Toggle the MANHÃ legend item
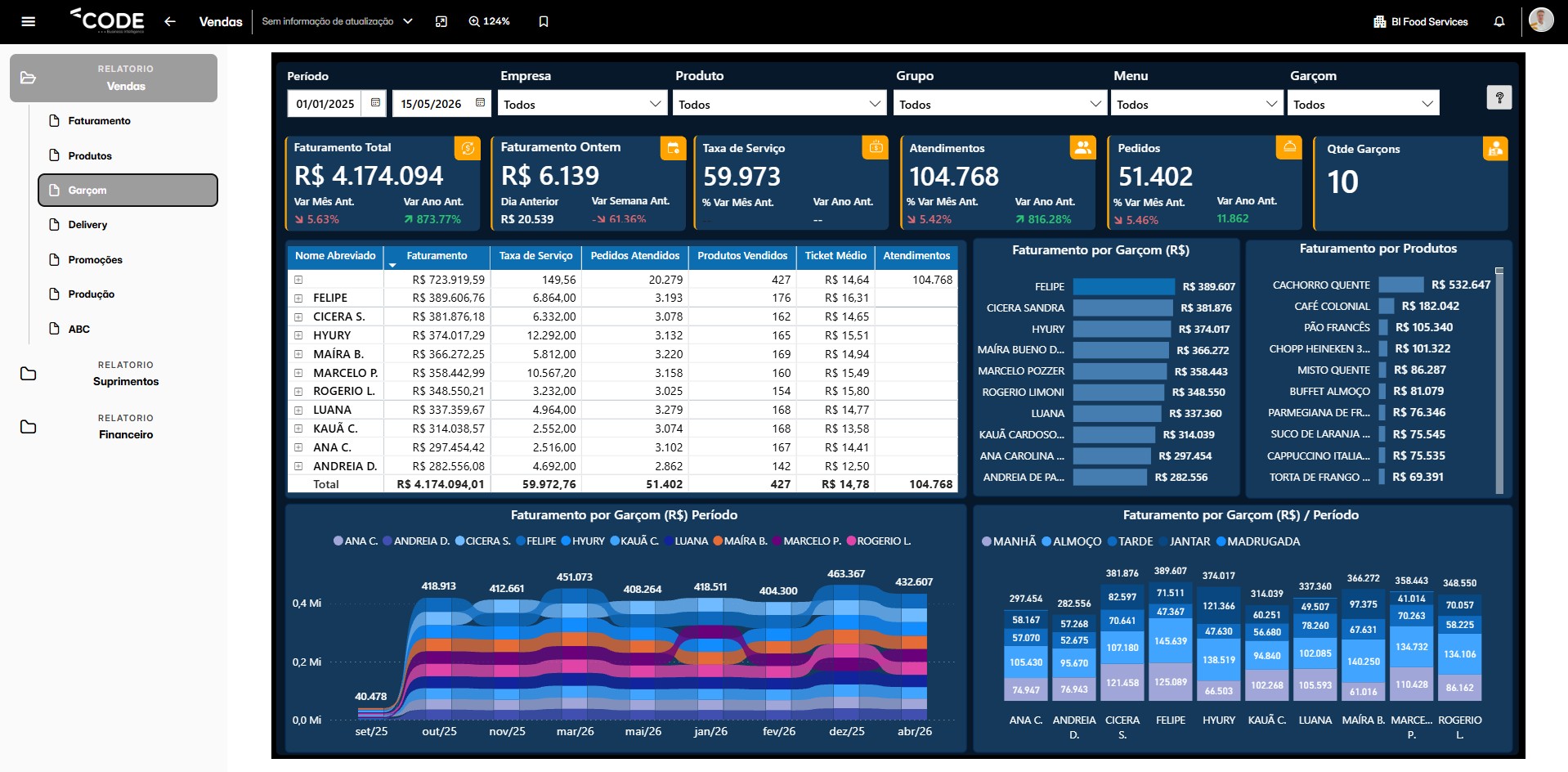The image size is (1568, 772). tap(1009, 541)
